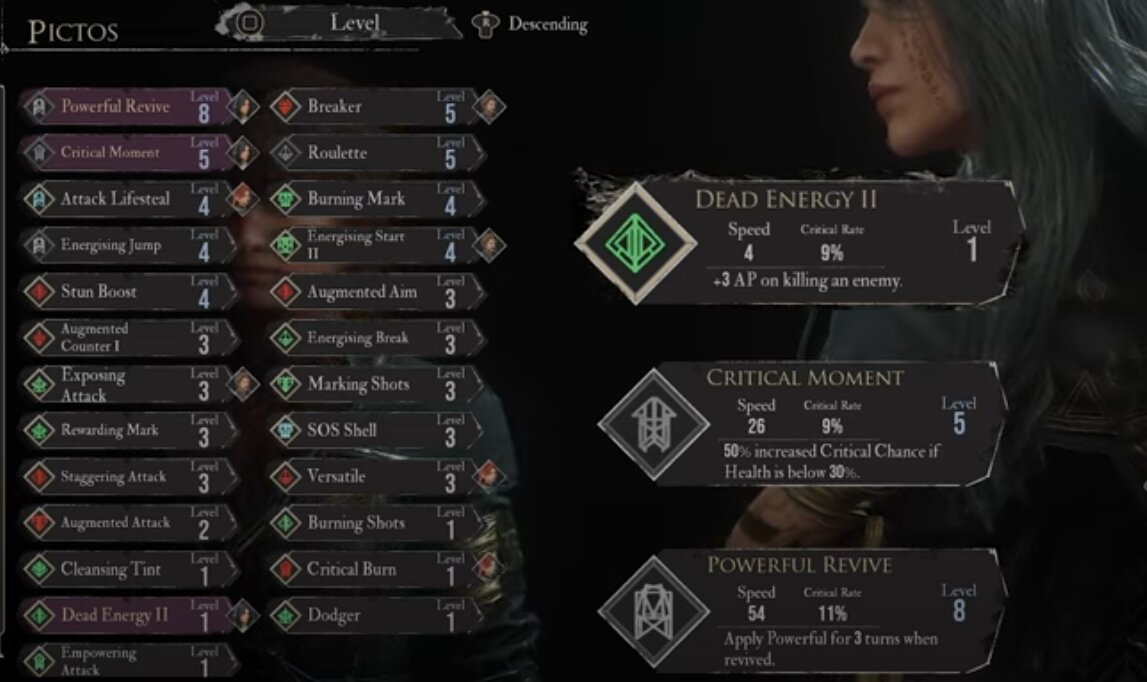Click the SOS Shell blue icon
This screenshot has height=682, width=1147.
(285, 430)
